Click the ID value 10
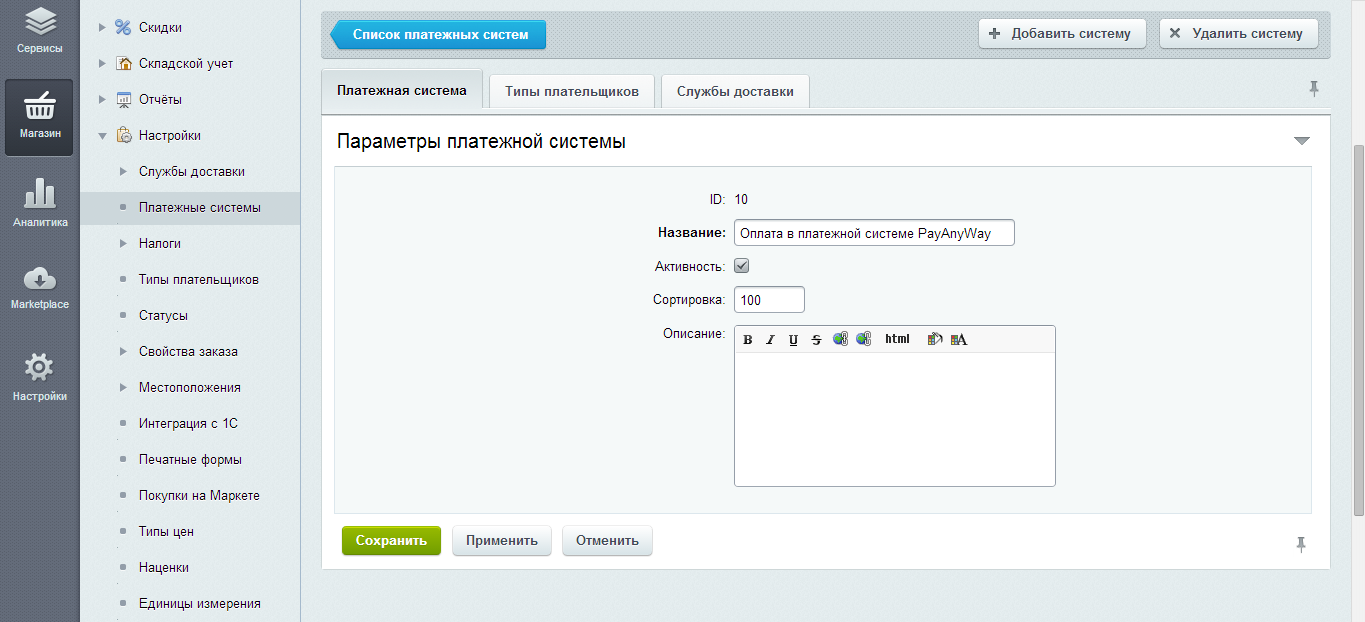1365x622 pixels. point(741,199)
